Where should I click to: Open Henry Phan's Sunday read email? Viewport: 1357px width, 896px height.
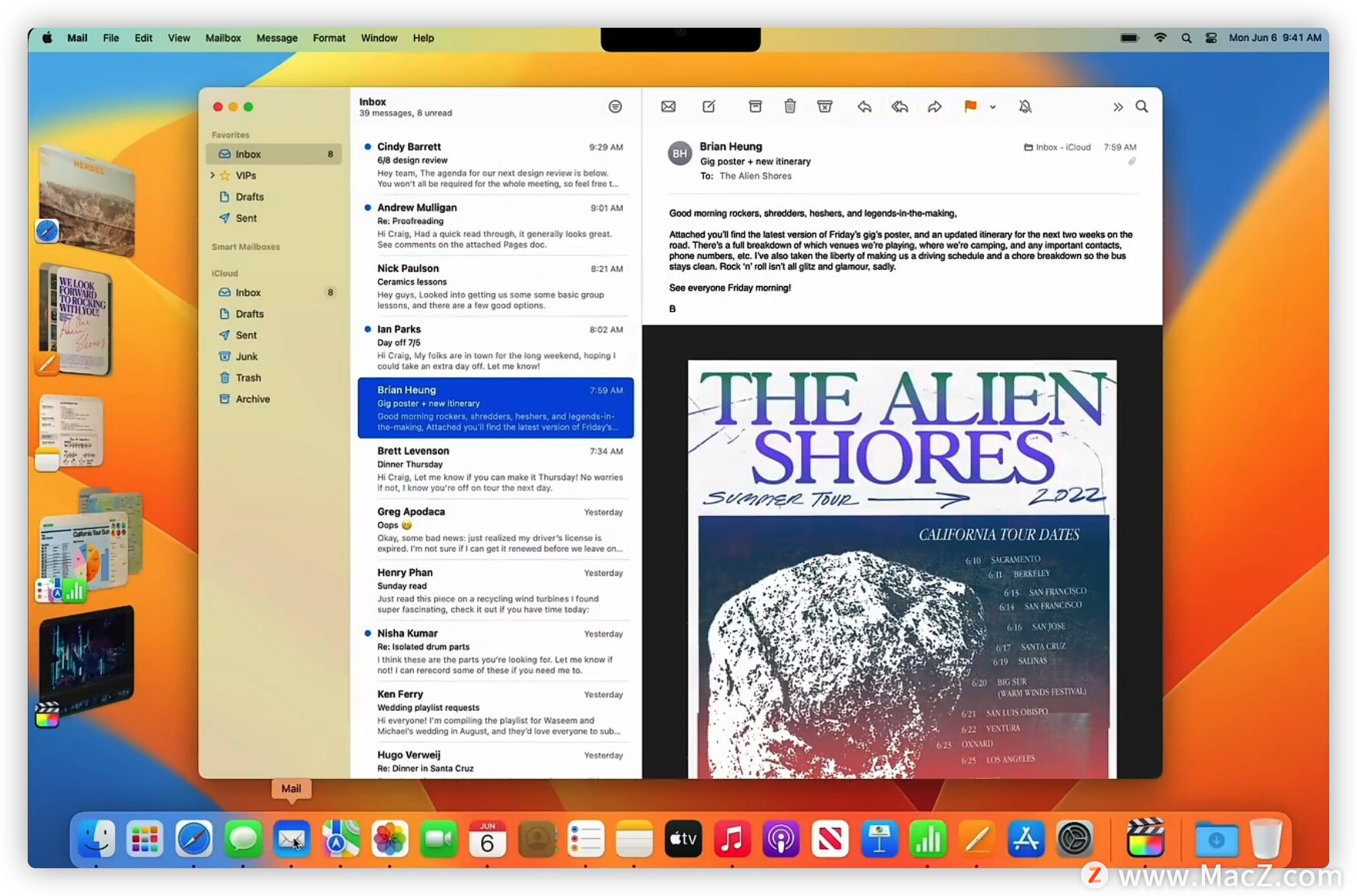coord(496,591)
